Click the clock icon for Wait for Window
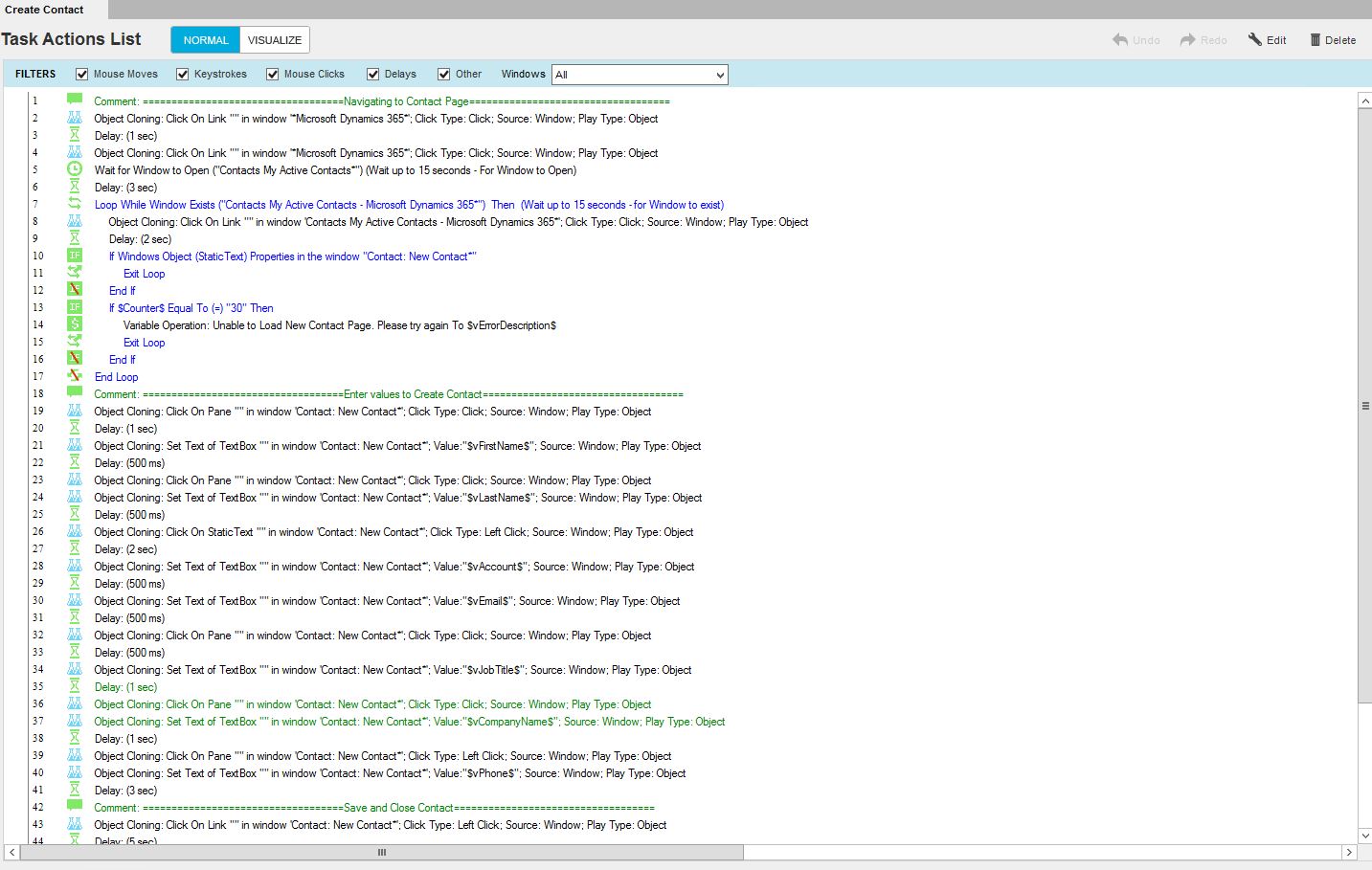The image size is (1372, 870). point(75,169)
